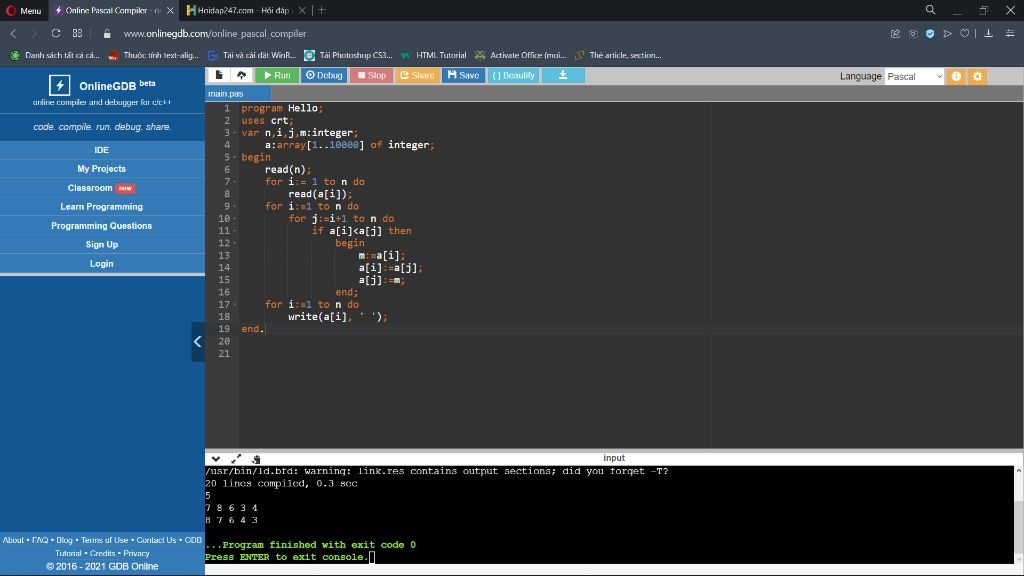Fold the for loop at line 17
1024x576 pixels.
point(234,304)
